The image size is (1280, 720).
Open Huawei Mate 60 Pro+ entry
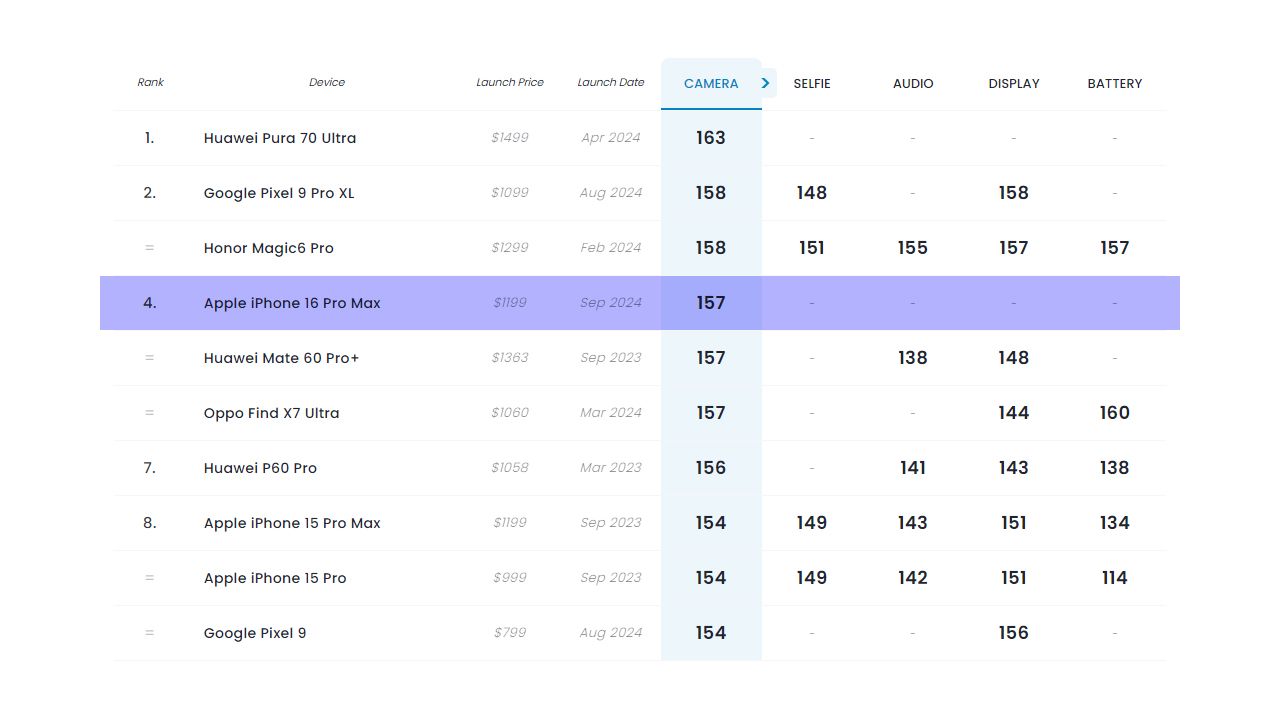pos(281,358)
